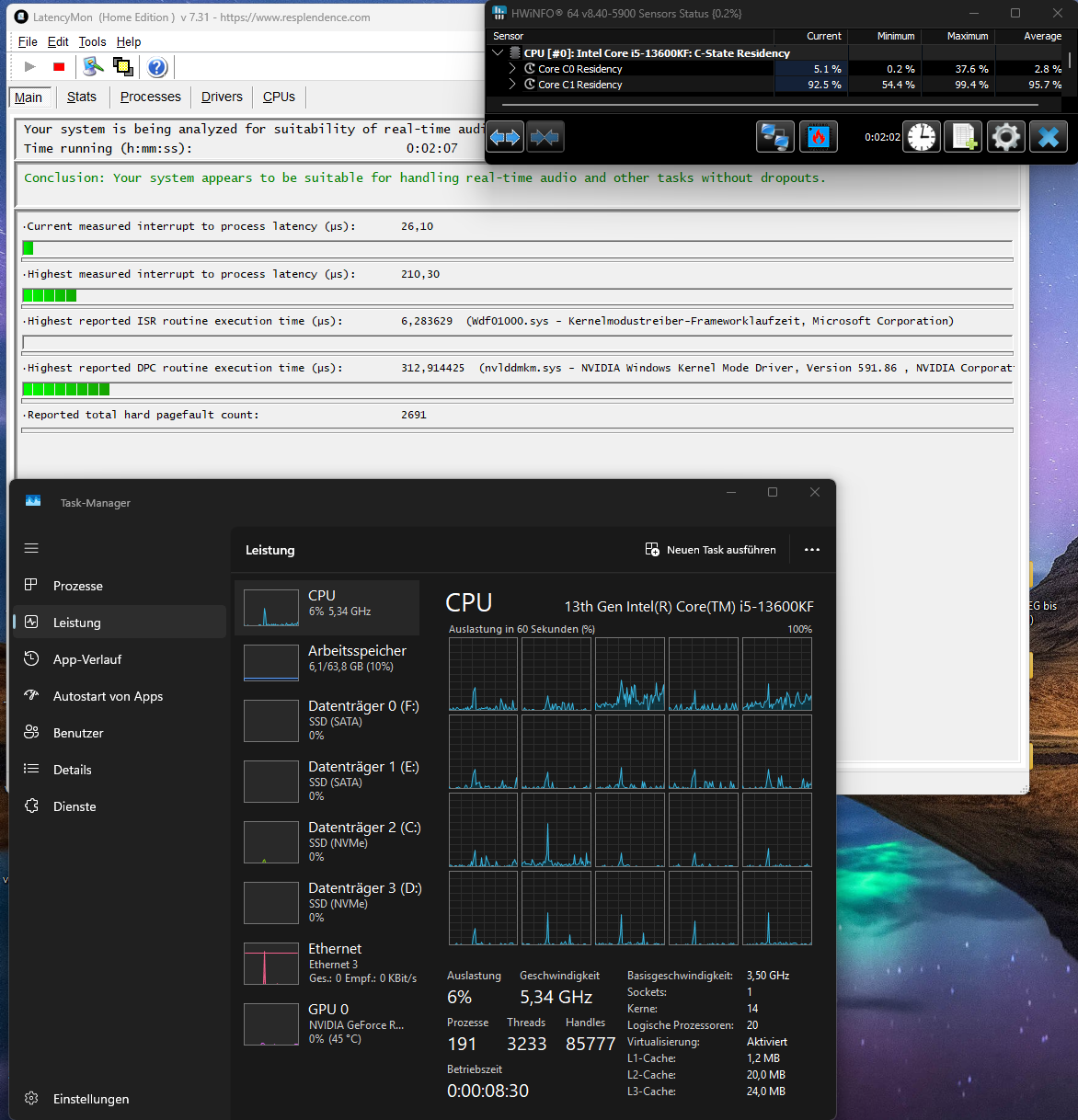Image resolution: width=1078 pixels, height=1120 pixels.
Task: Expand the Core C0 Residency row
Action: coord(512,69)
